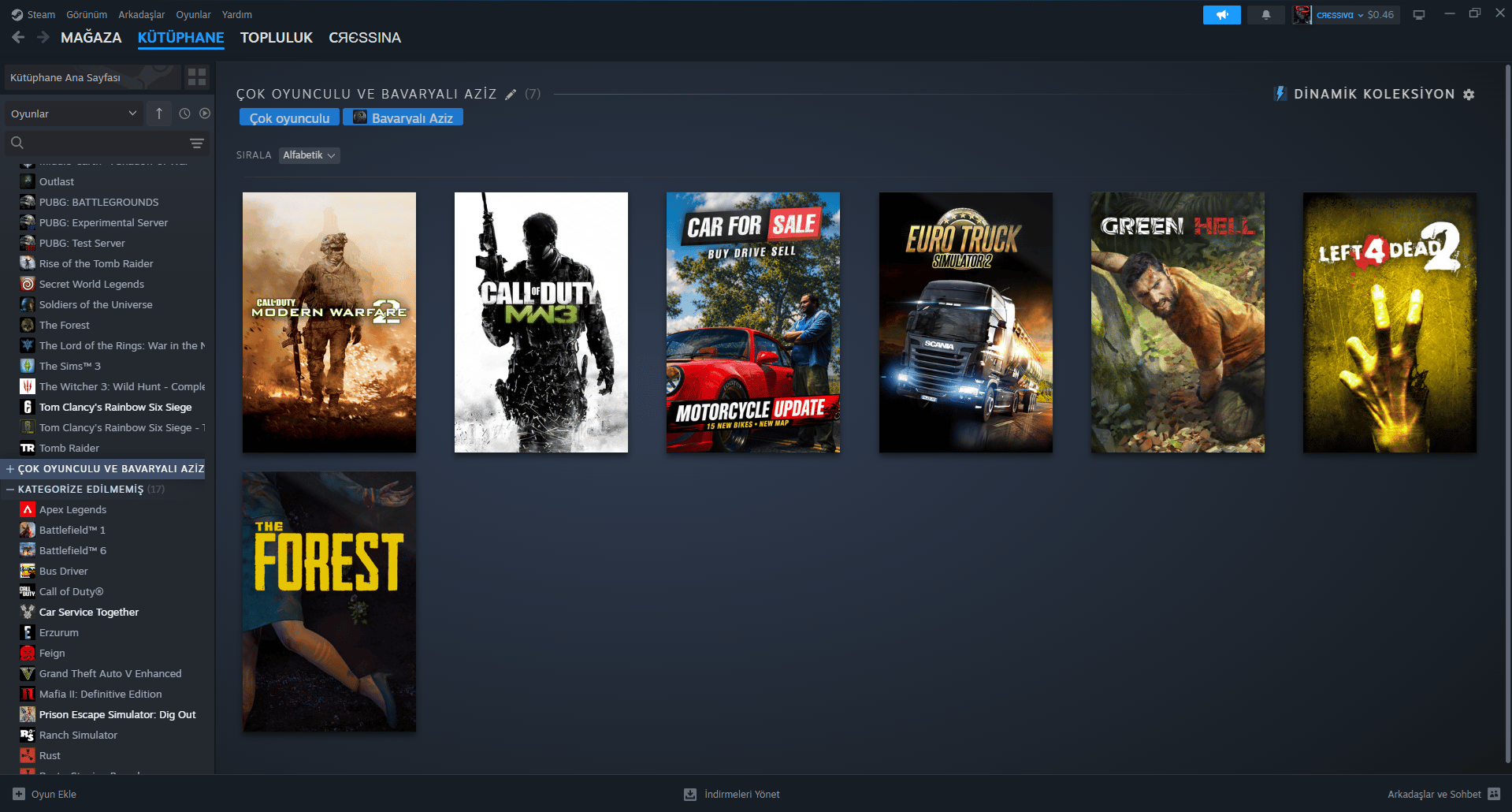Open the Left 4 Dead 2 cover
Viewport: 1512px width, 812px height.
[x=1390, y=322]
